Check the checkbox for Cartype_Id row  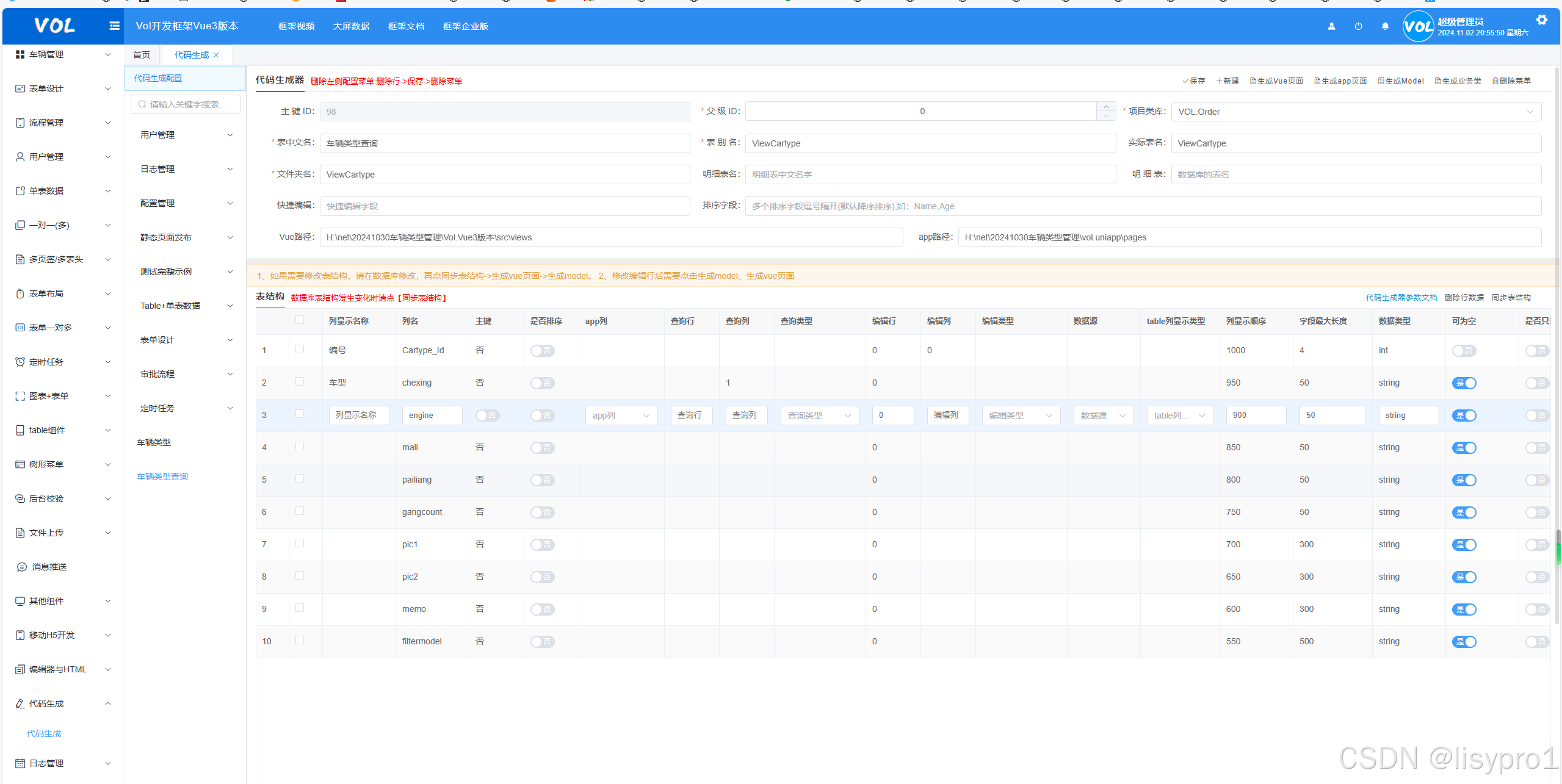pyautogui.click(x=300, y=349)
